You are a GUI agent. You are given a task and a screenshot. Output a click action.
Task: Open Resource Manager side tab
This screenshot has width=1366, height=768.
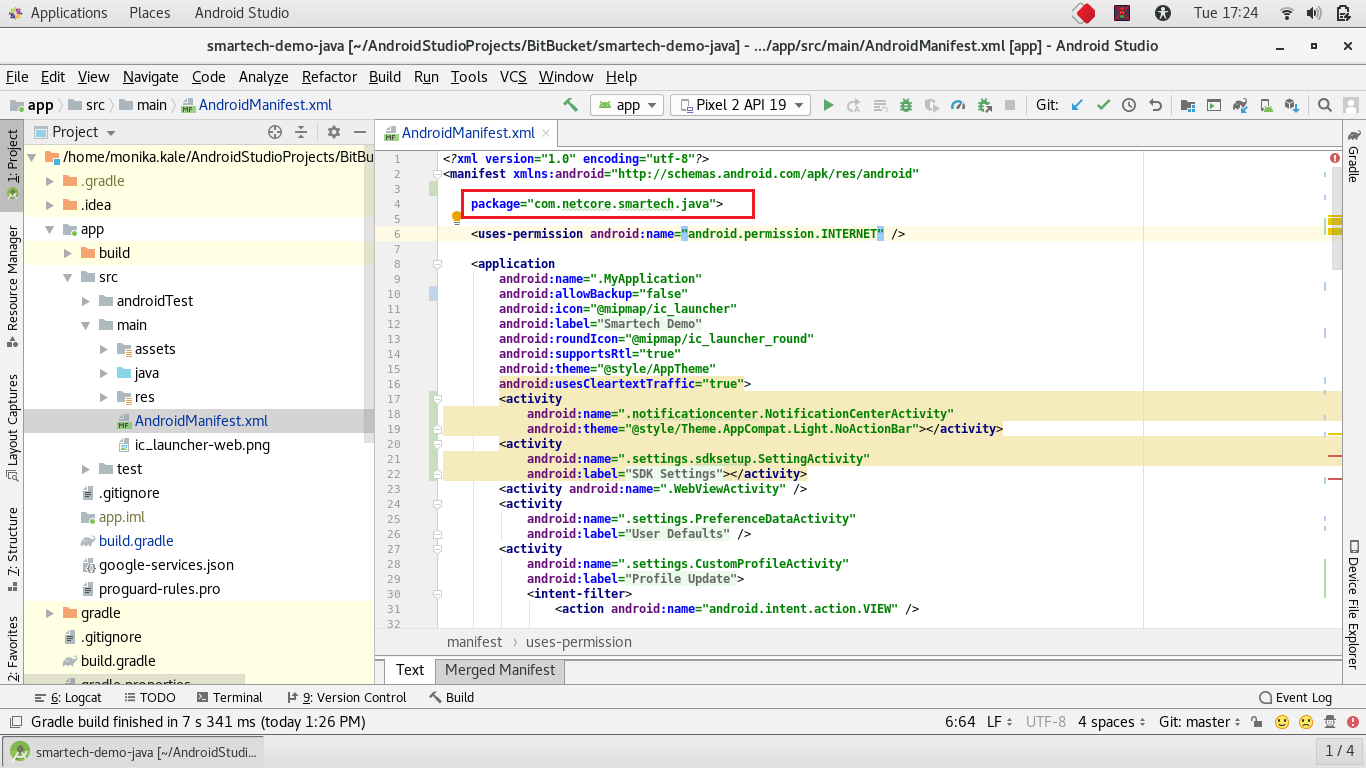(x=12, y=286)
